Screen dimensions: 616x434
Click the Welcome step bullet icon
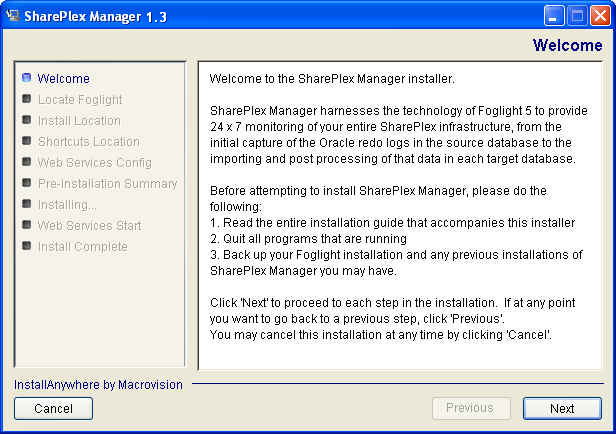26,77
